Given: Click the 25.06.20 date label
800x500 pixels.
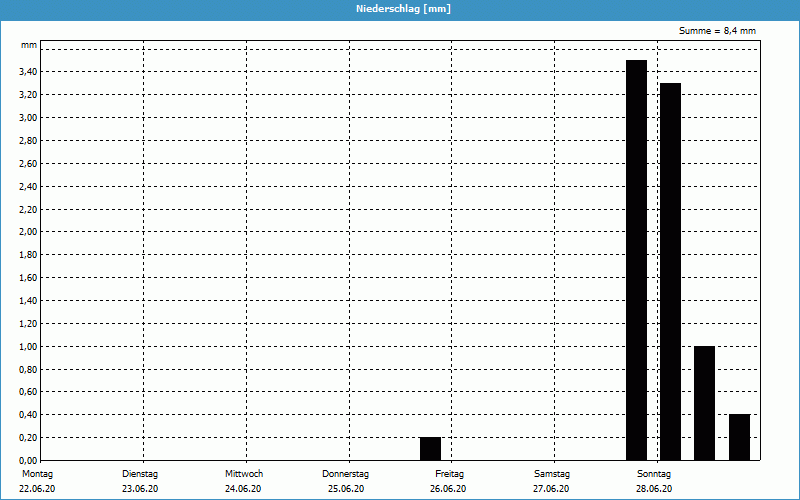Looking at the screenshot, I should [x=346, y=489].
